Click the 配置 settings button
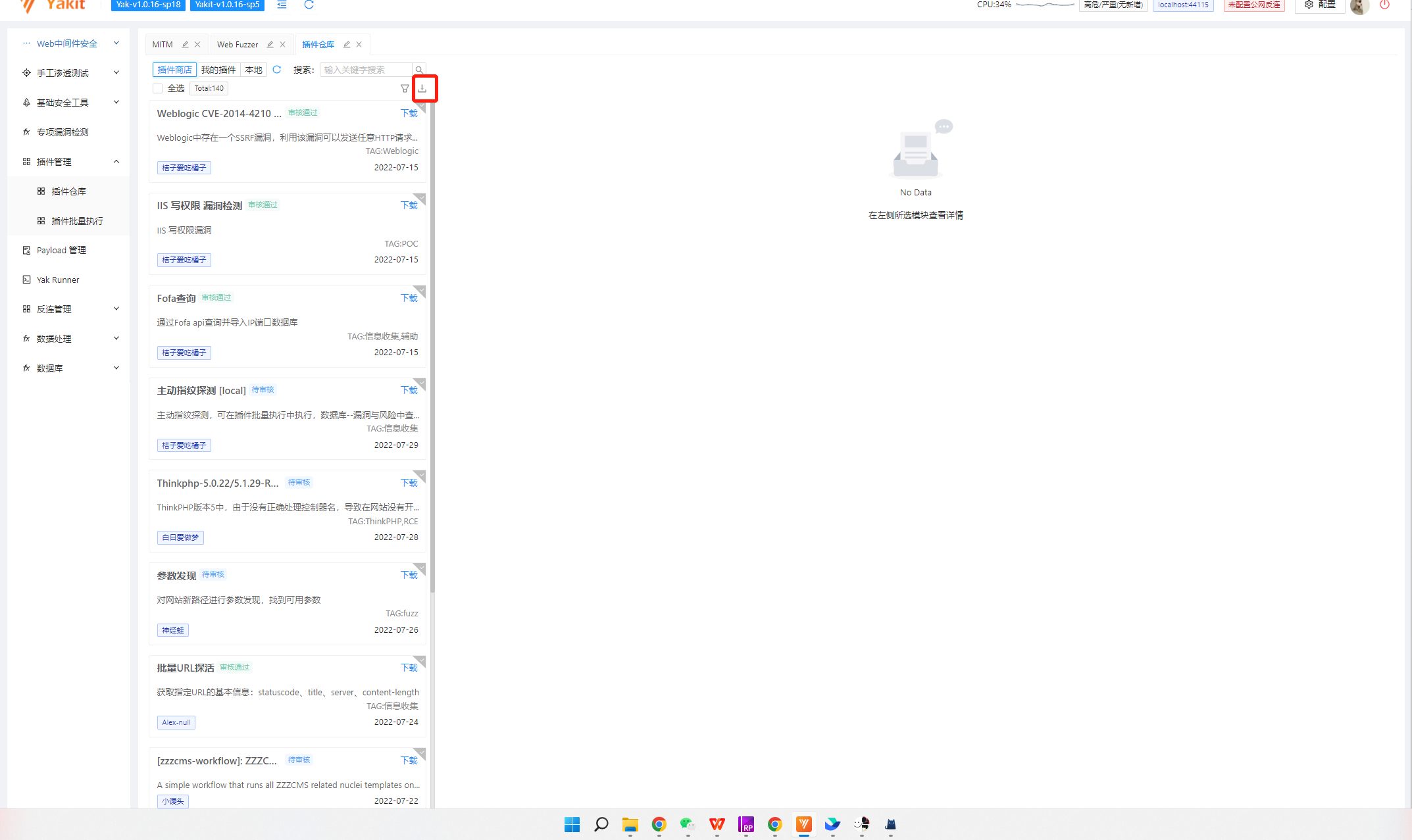Screen dimensions: 1412x840 coord(1320,5)
